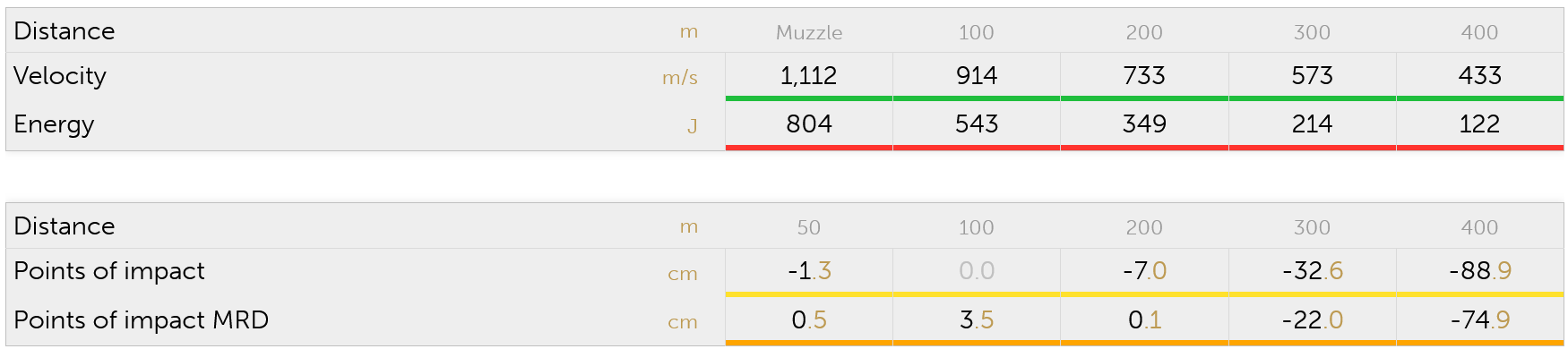Select point of impact -1.3
Viewport: 1568px width, 349px height.
pos(809,271)
